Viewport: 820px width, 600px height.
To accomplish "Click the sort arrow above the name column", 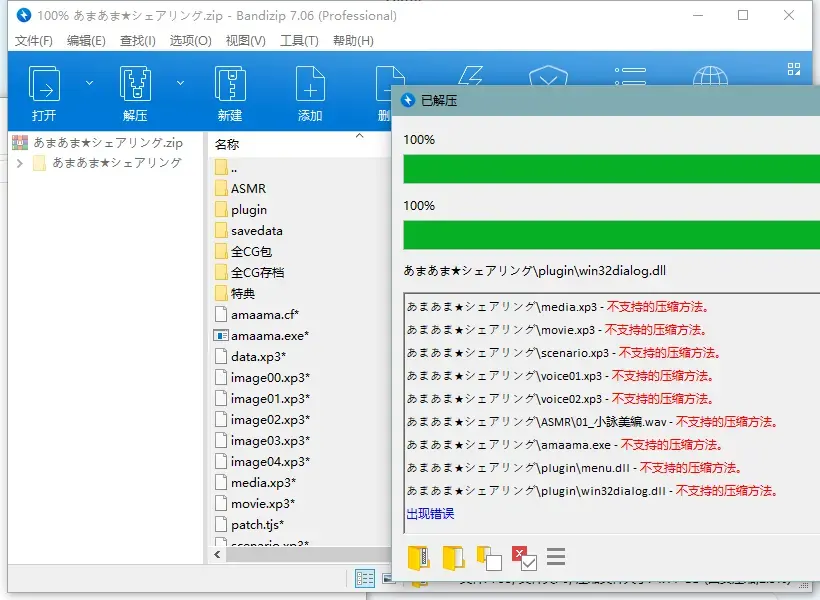I will click(359, 135).
